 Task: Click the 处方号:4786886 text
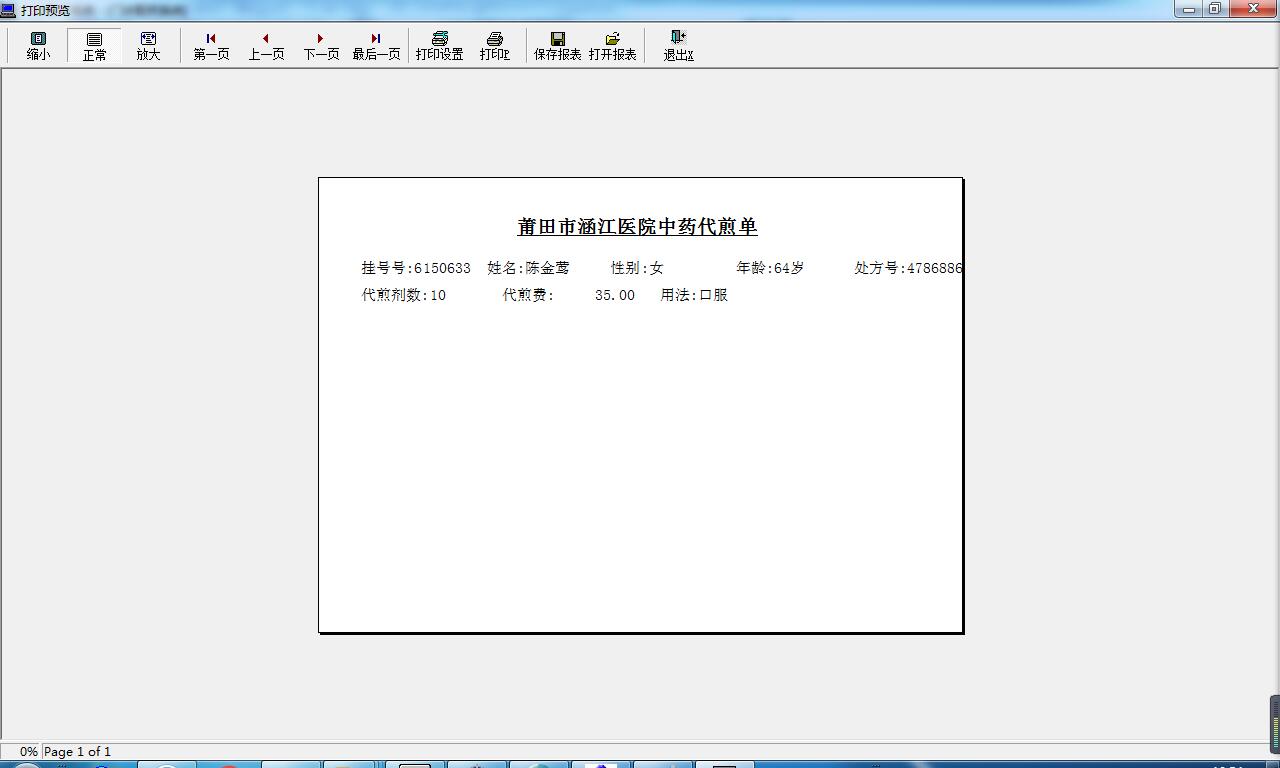tap(908, 268)
